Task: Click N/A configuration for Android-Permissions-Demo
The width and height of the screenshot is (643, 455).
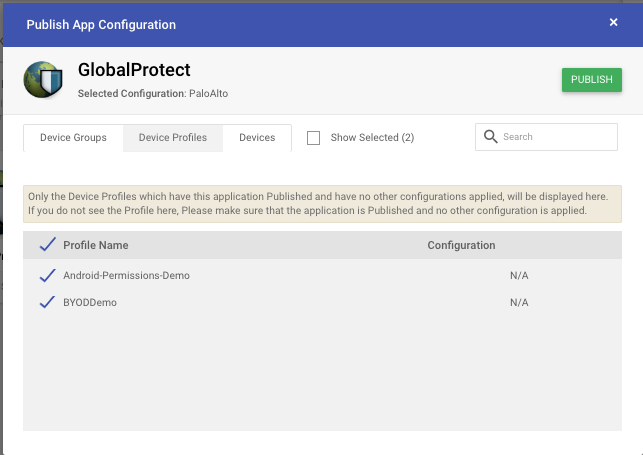Action: tap(519, 275)
